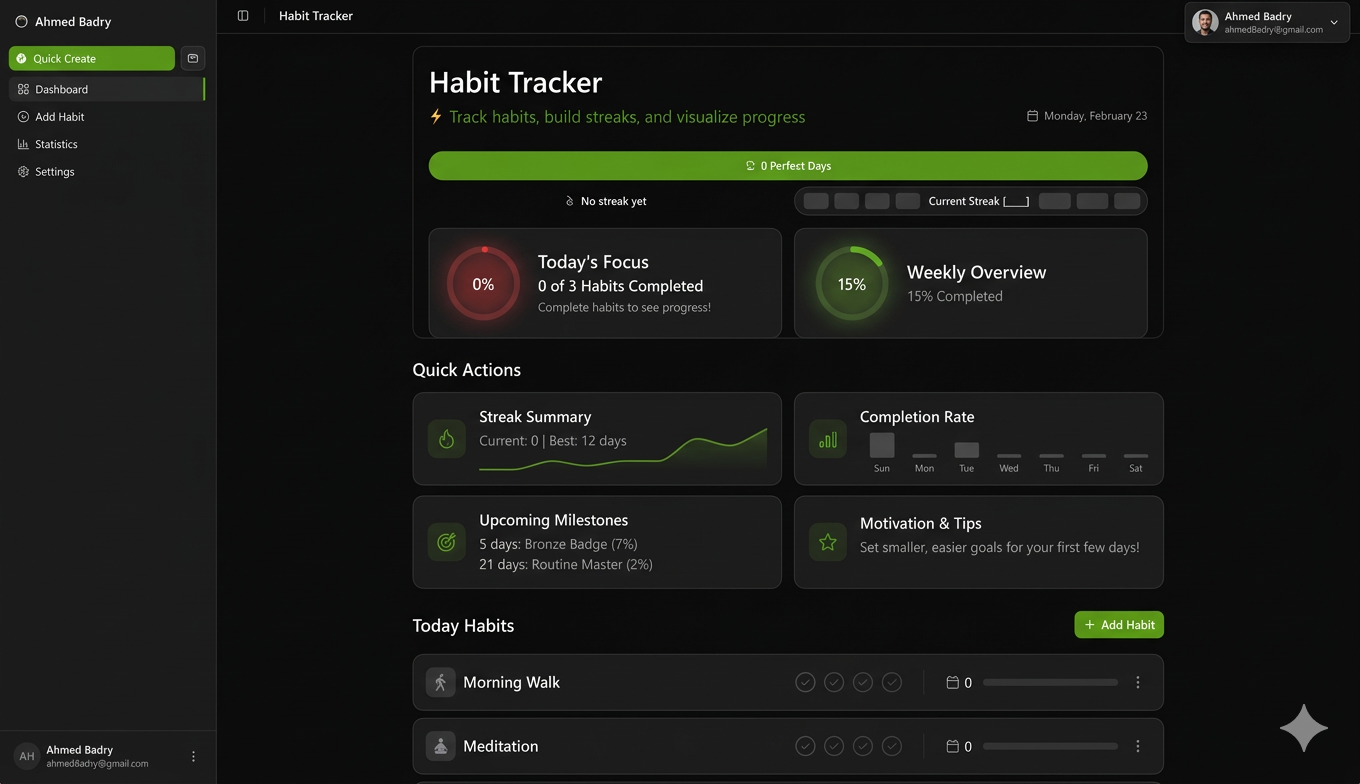Click the 0 of 3 Habits Completed text
Viewport: 1360px width, 784px height.
620,286
